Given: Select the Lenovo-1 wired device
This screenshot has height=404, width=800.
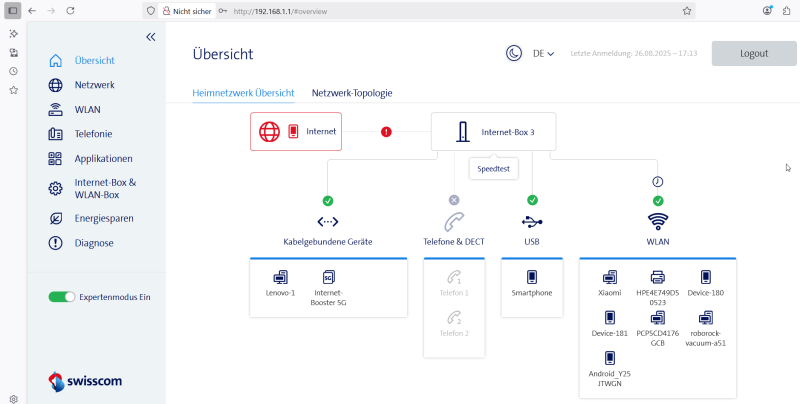Looking at the screenshot, I should click(x=280, y=282).
